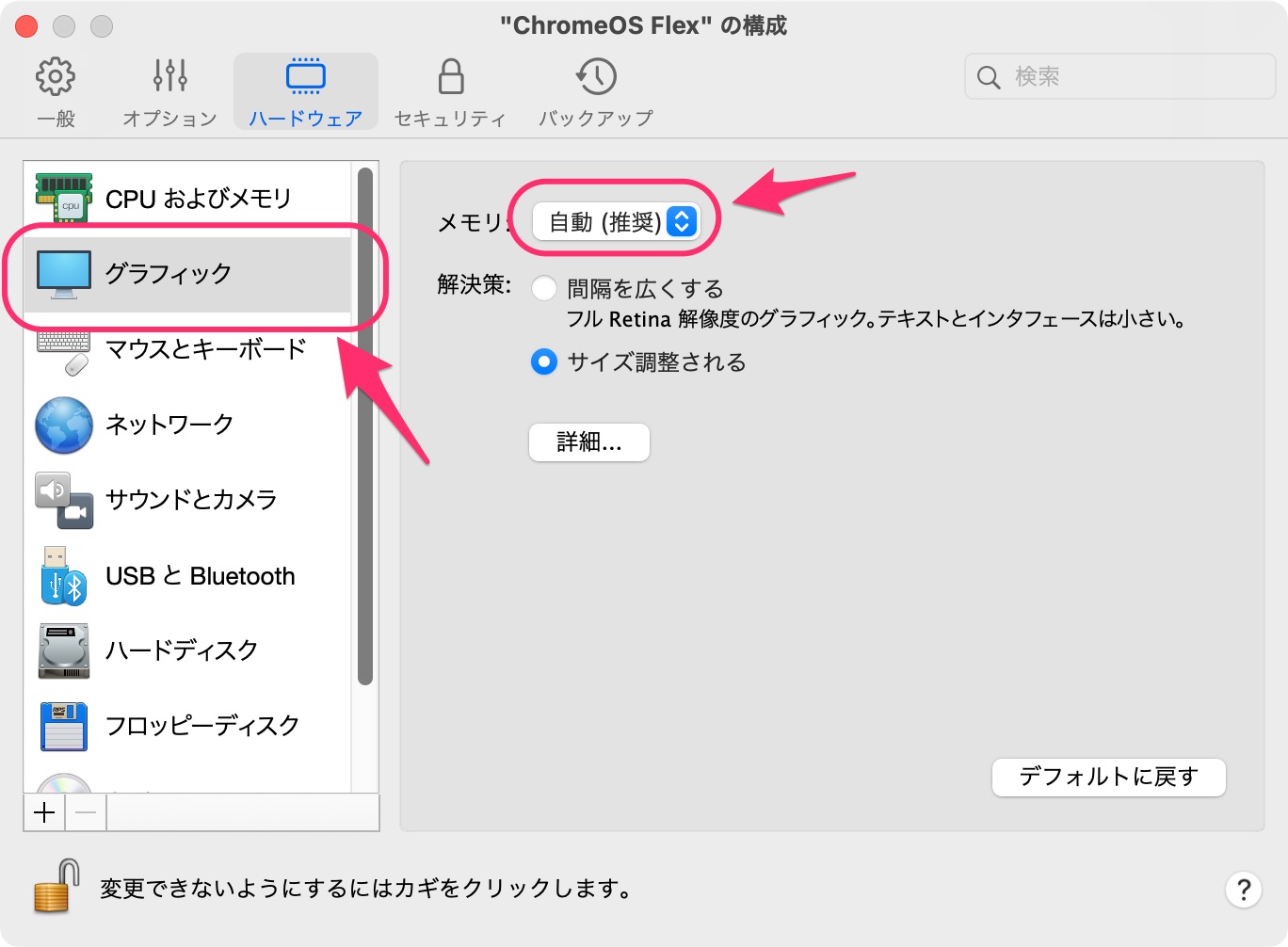Click the 詳細... button

click(x=589, y=442)
